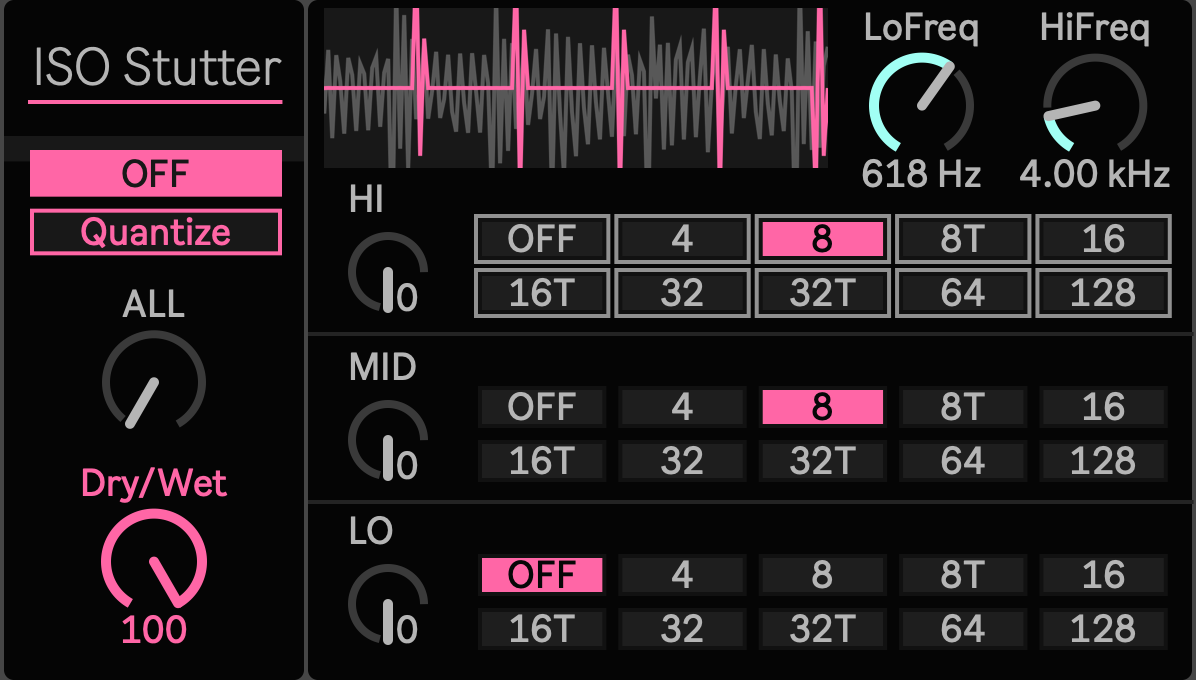Click the ISO Stutter title
The image size is (1196, 680).
156,68
